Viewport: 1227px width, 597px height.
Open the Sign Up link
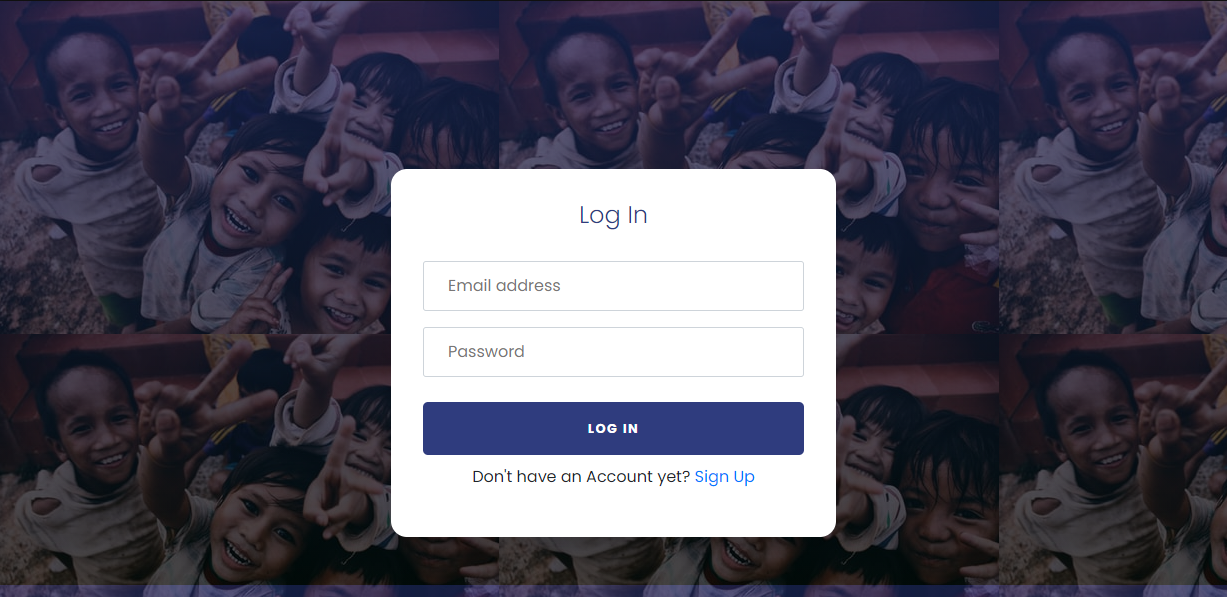pos(724,477)
